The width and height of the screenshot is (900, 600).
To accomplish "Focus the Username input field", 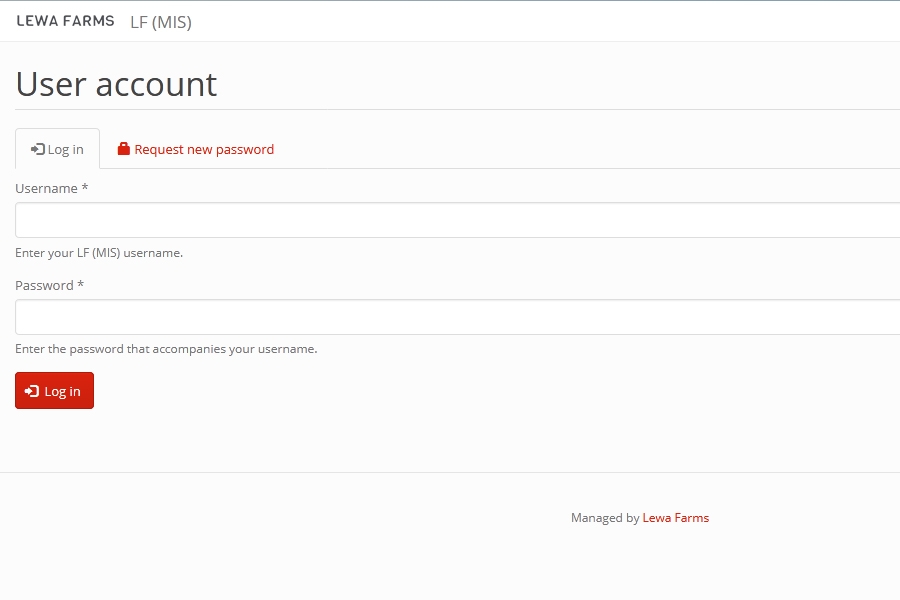I will coord(457,220).
